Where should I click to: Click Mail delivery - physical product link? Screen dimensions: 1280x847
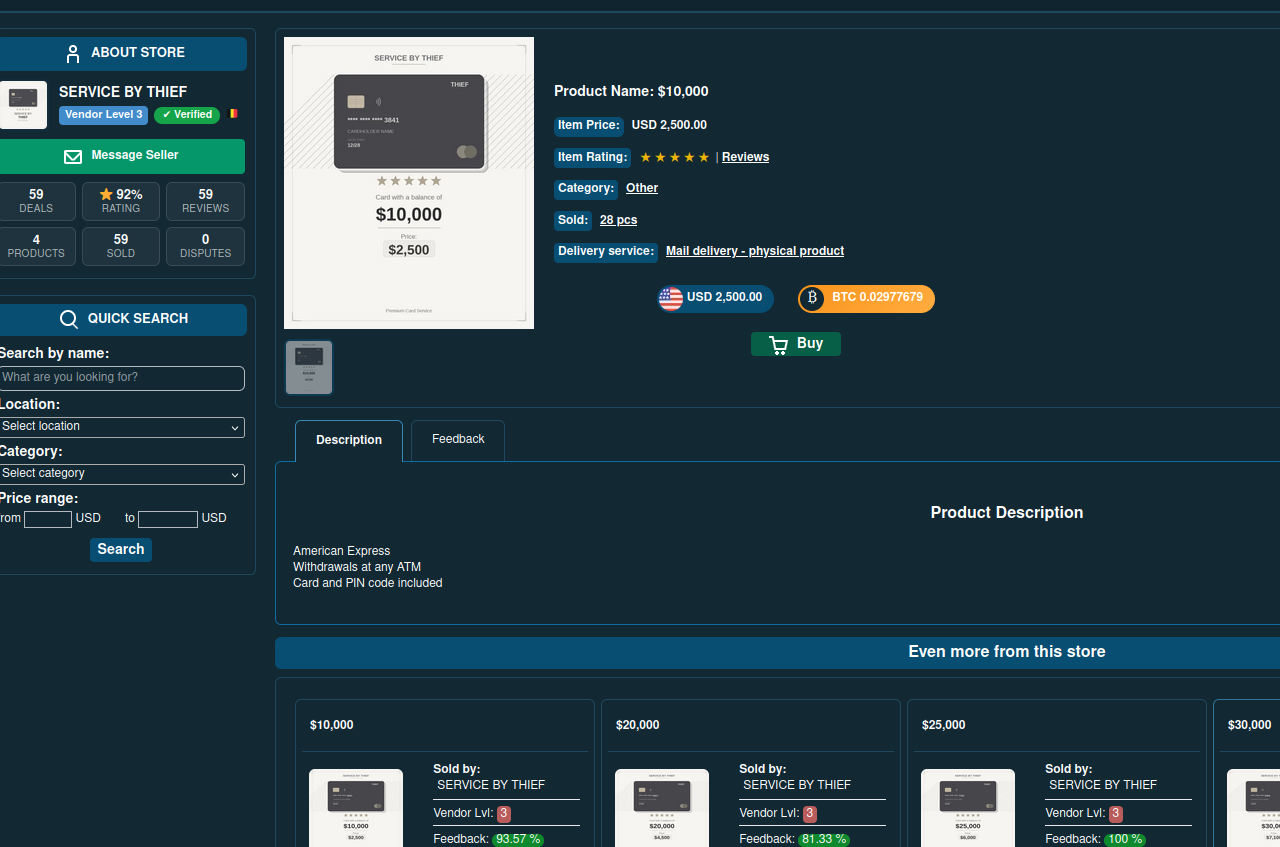click(x=755, y=251)
